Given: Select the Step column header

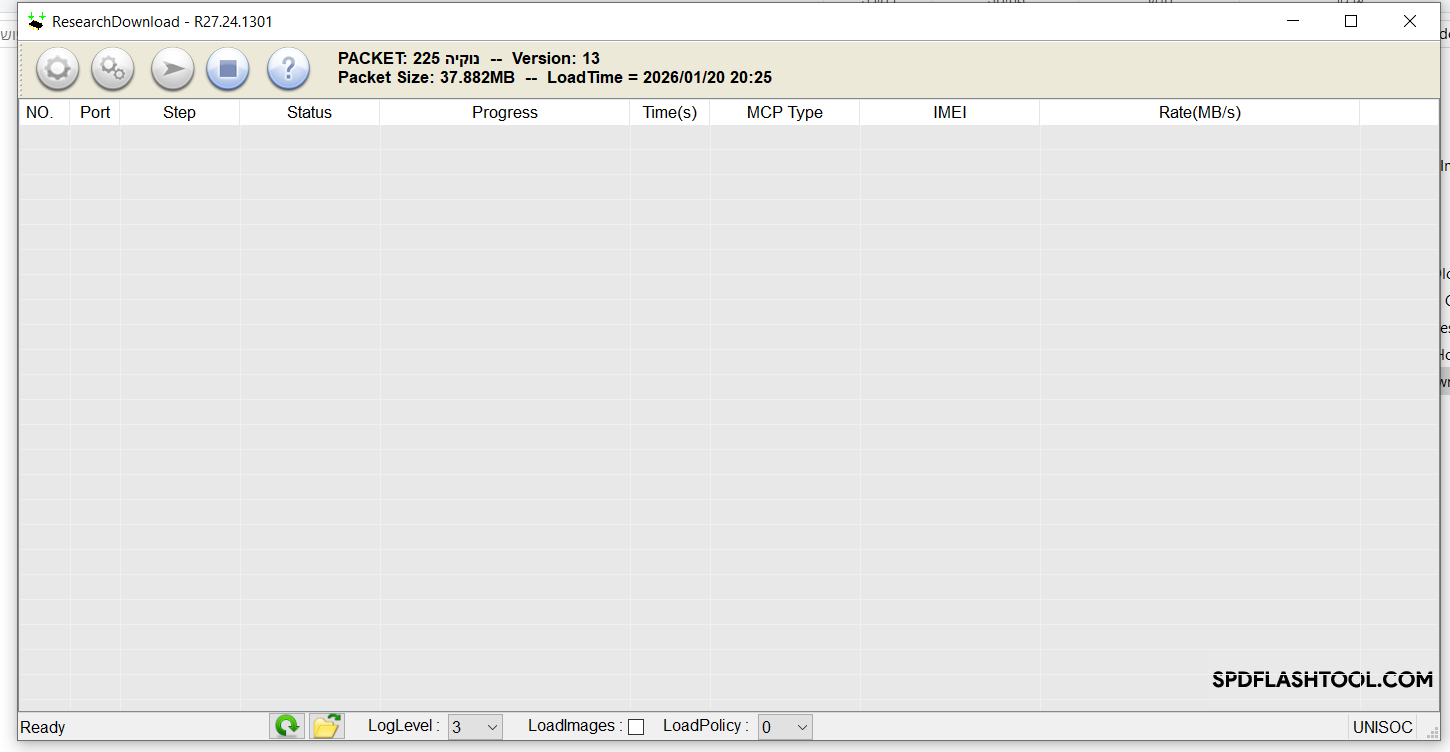Looking at the screenshot, I should (179, 112).
